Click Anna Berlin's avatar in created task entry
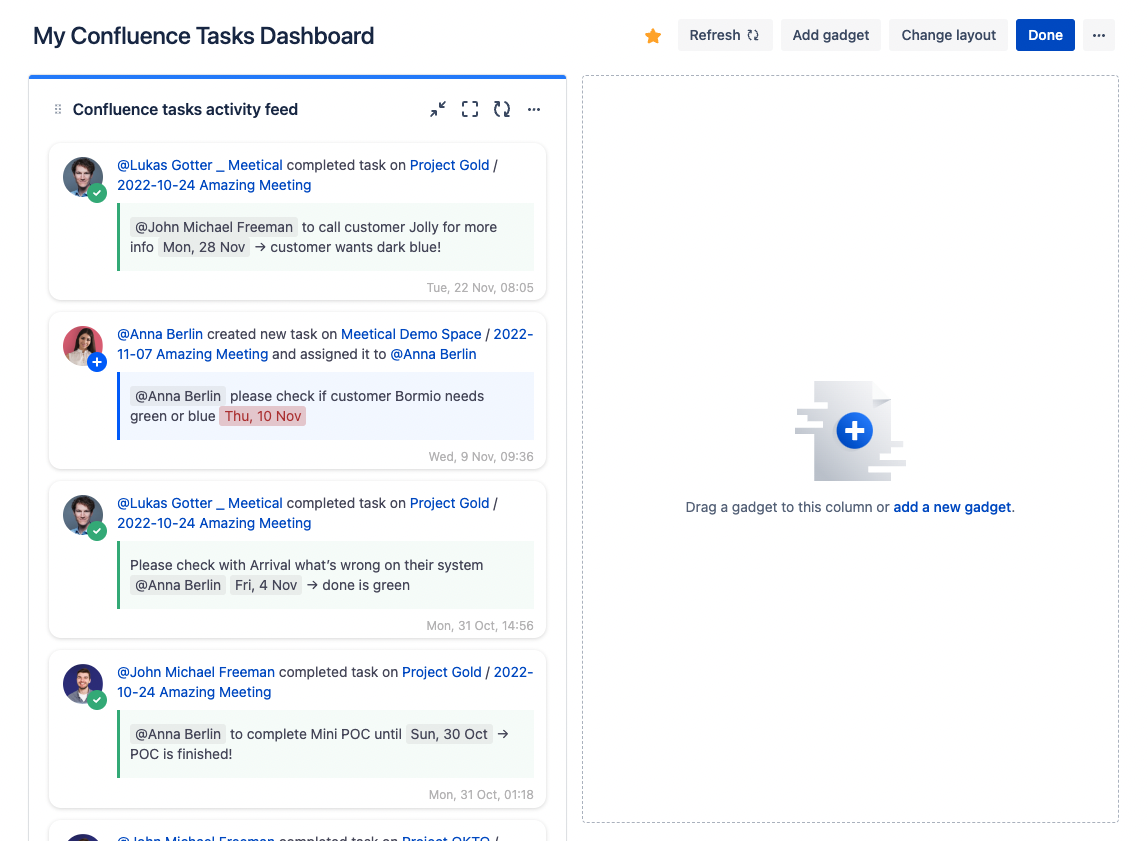 coord(83,345)
